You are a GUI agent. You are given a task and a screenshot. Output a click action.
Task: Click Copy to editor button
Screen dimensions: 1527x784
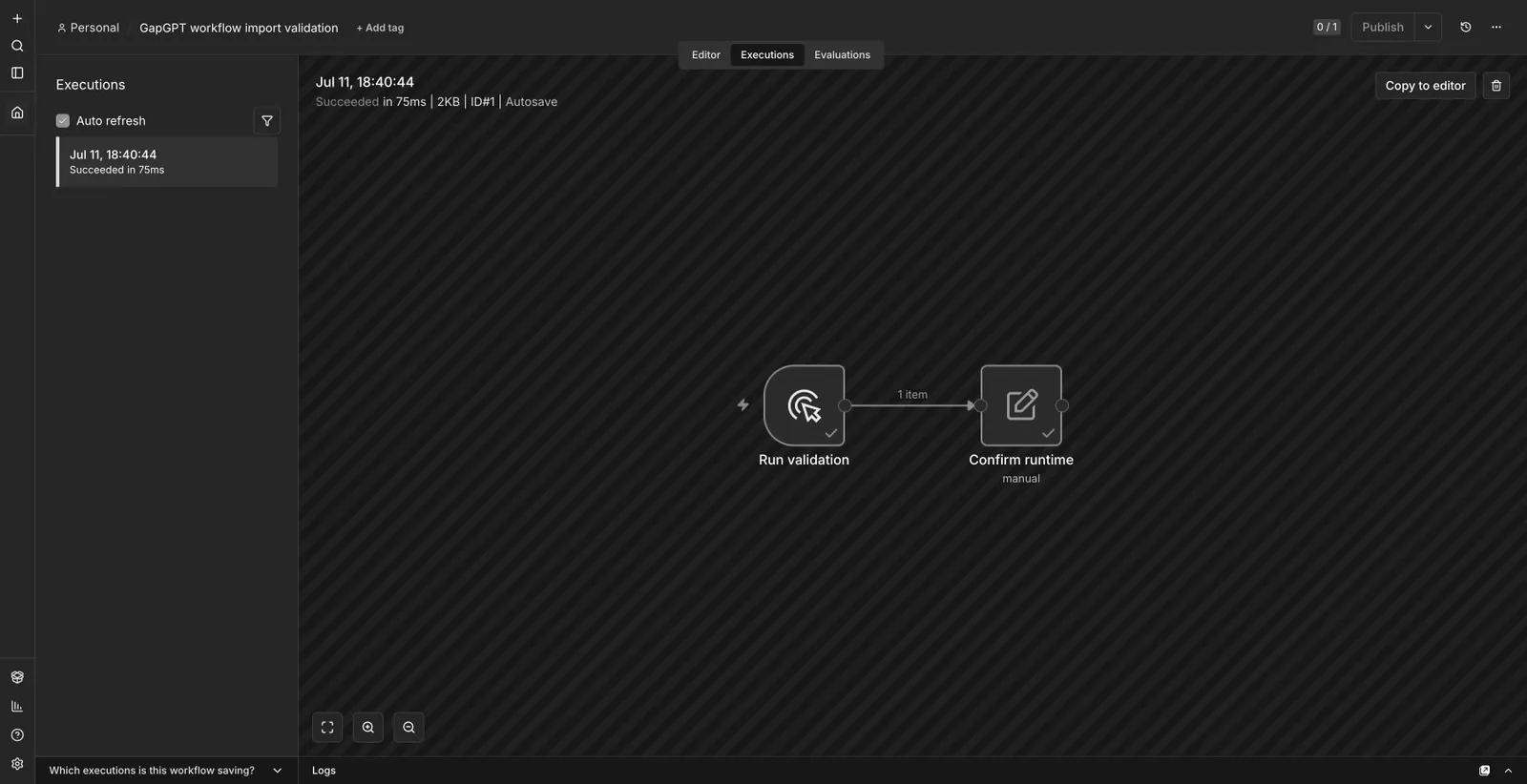tap(1425, 86)
